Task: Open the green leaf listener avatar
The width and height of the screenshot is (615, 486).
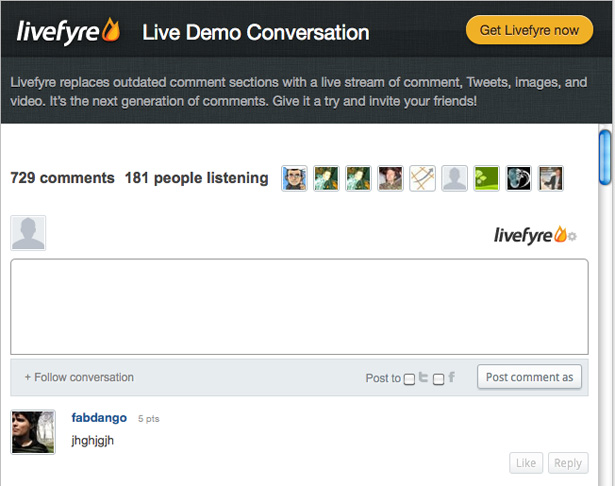Action: [486, 178]
